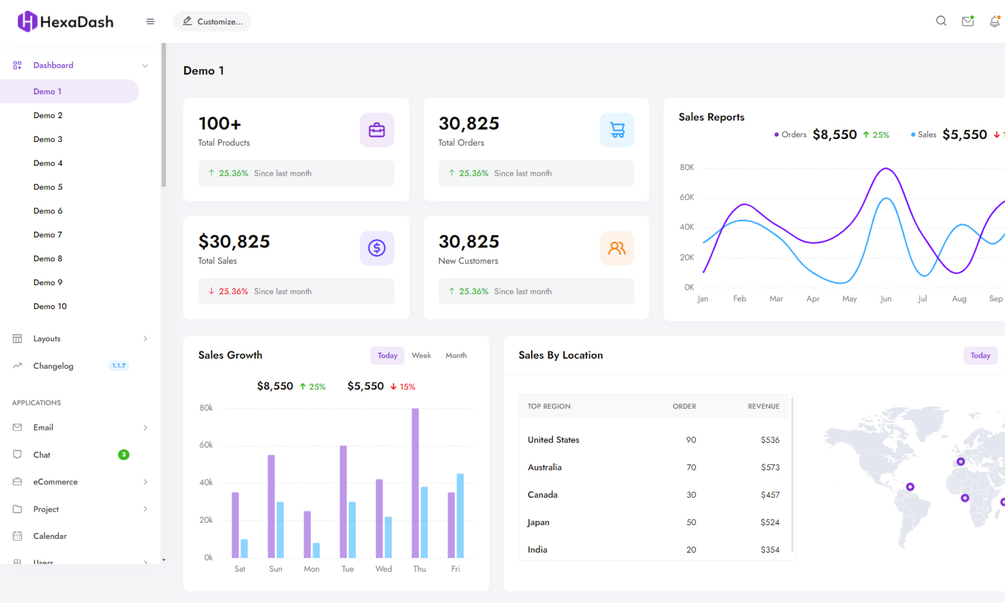Click the Project folder icon
This screenshot has width=1005, height=603.
17,509
